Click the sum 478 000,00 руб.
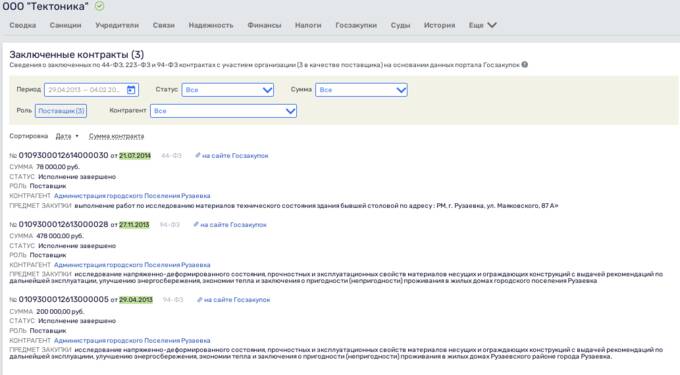 pyautogui.click(x=60, y=236)
